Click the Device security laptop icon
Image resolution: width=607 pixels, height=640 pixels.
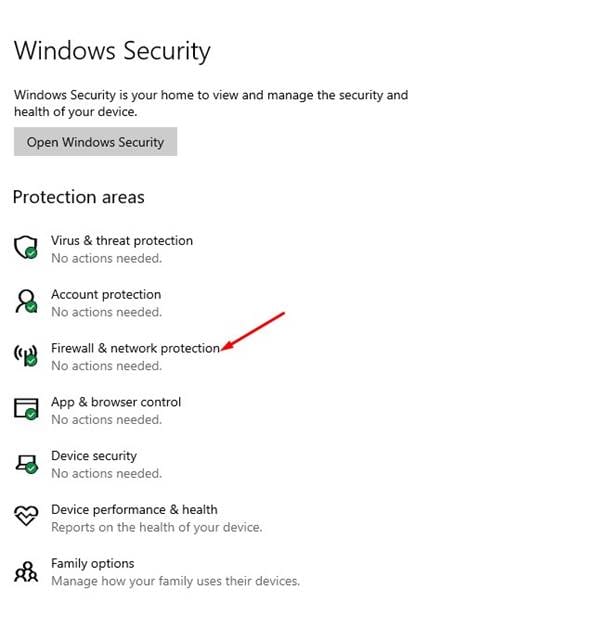click(27, 464)
